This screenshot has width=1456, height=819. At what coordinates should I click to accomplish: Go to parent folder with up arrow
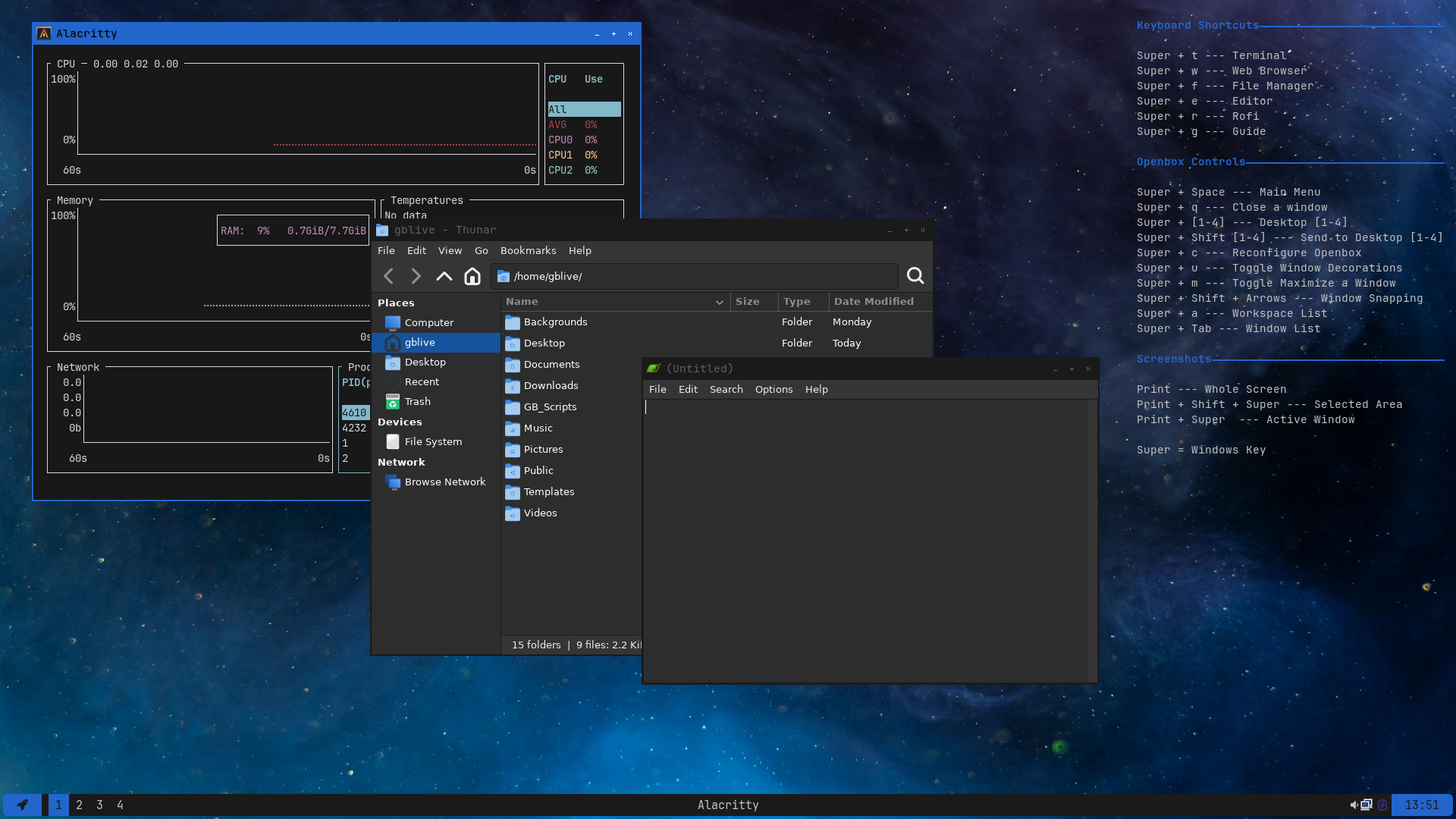(444, 276)
